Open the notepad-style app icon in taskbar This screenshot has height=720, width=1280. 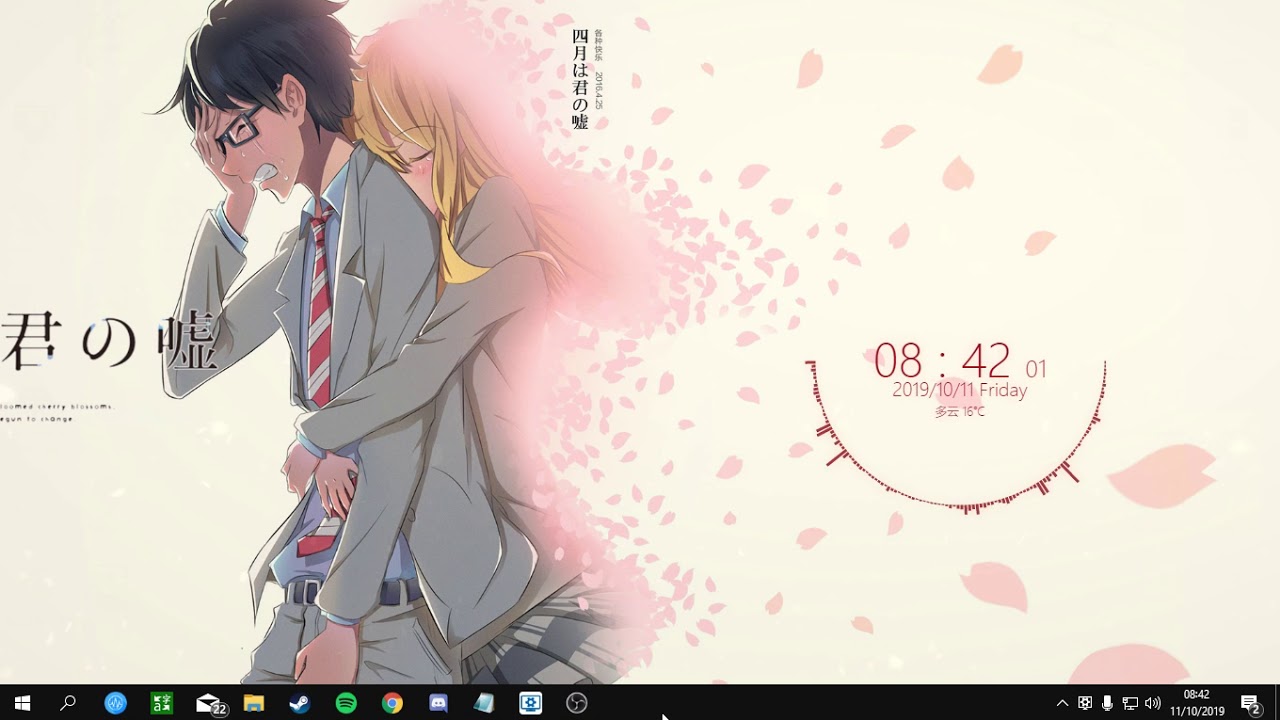[x=484, y=703]
